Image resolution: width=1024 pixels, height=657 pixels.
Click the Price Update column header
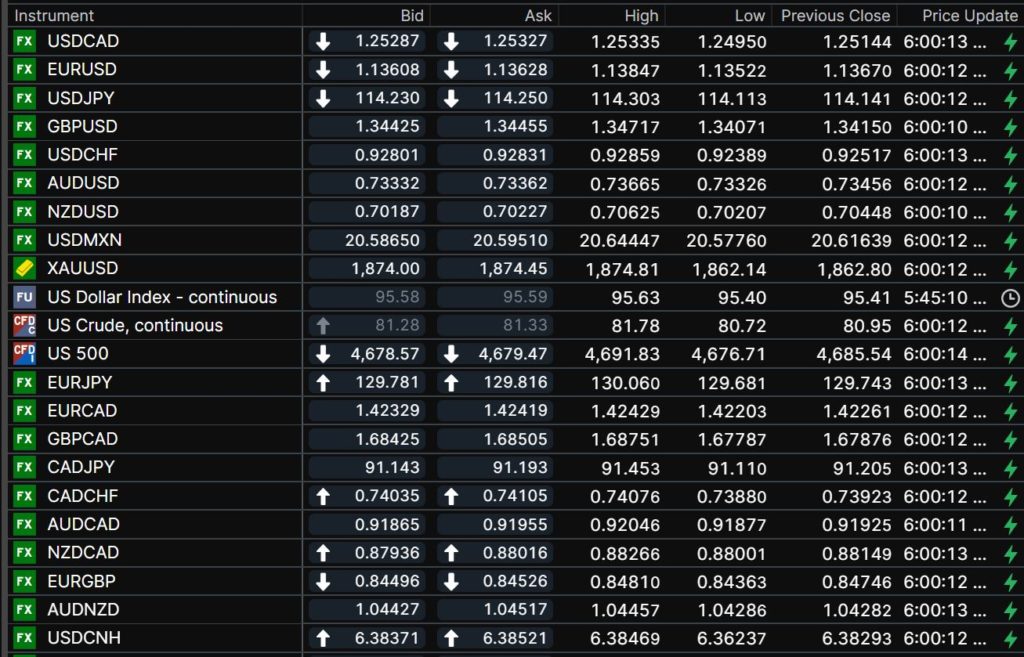969,15
